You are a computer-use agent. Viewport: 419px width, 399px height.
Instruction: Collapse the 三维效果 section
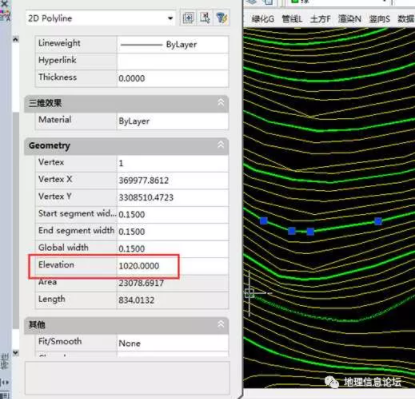pyautogui.click(x=221, y=102)
